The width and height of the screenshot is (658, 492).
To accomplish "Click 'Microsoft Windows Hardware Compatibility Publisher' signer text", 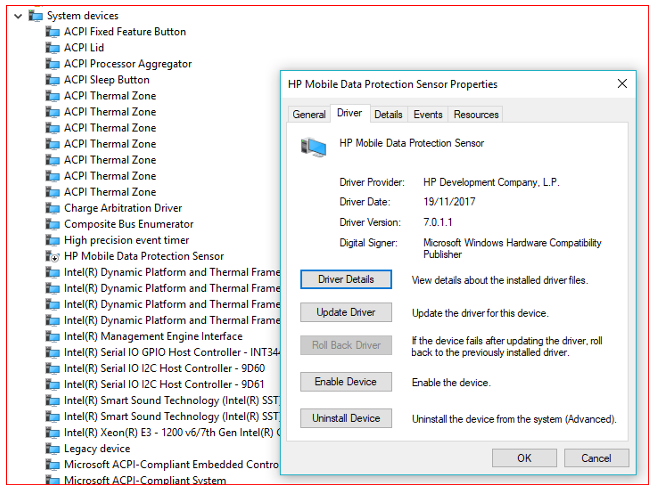I will [512, 249].
